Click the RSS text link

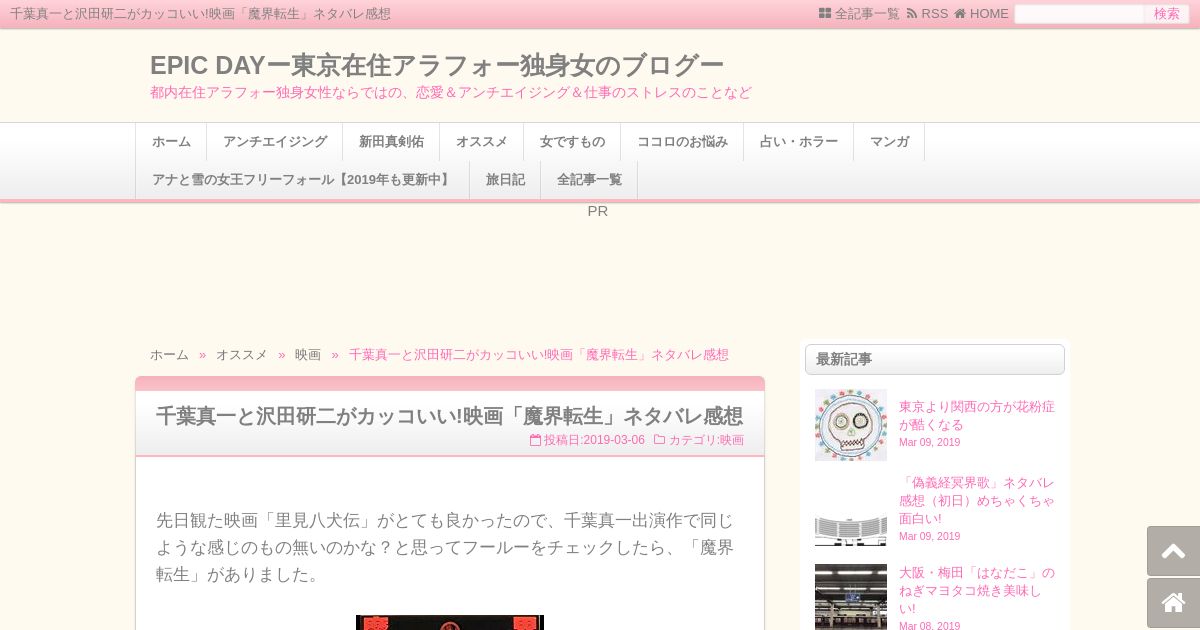pyautogui.click(x=934, y=14)
